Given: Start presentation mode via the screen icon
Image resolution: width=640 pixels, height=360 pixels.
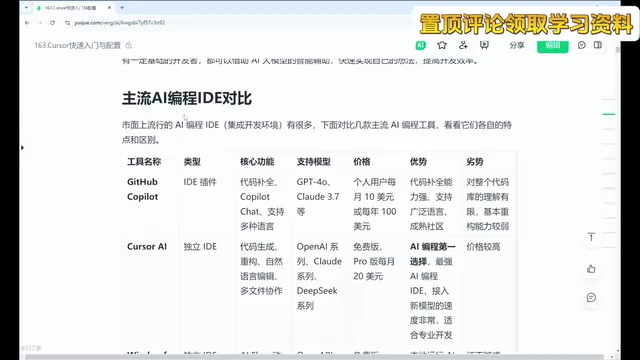Looking at the screenshot, I should coord(484,45).
